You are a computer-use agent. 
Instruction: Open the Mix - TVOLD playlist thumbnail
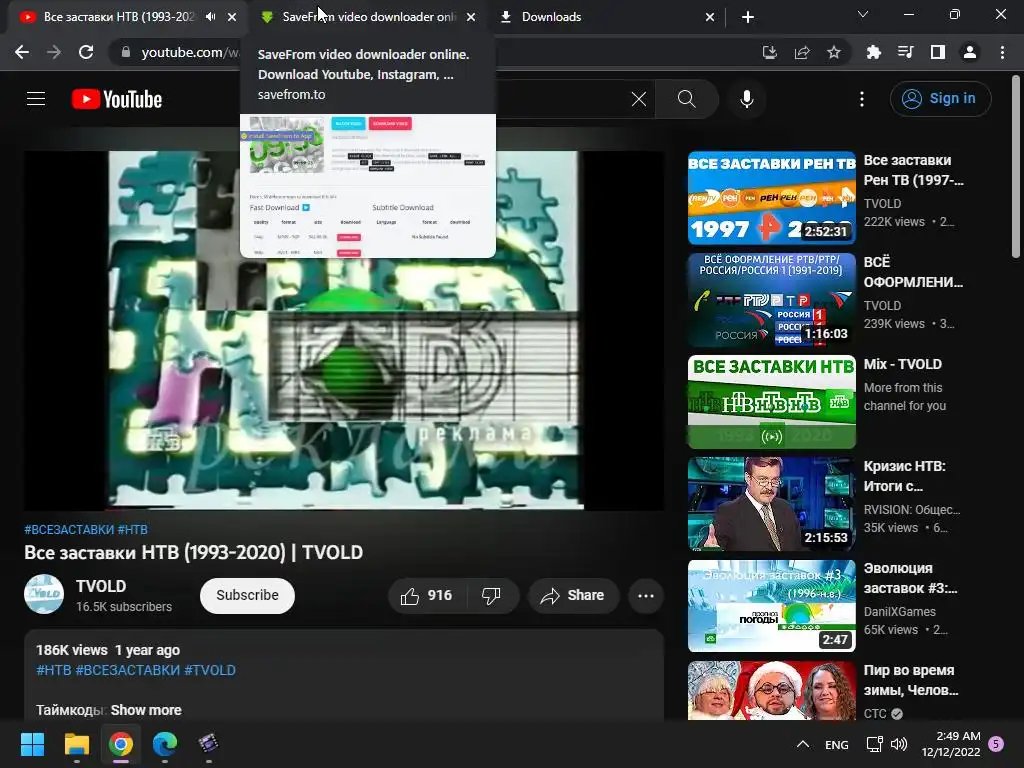(771, 402)
